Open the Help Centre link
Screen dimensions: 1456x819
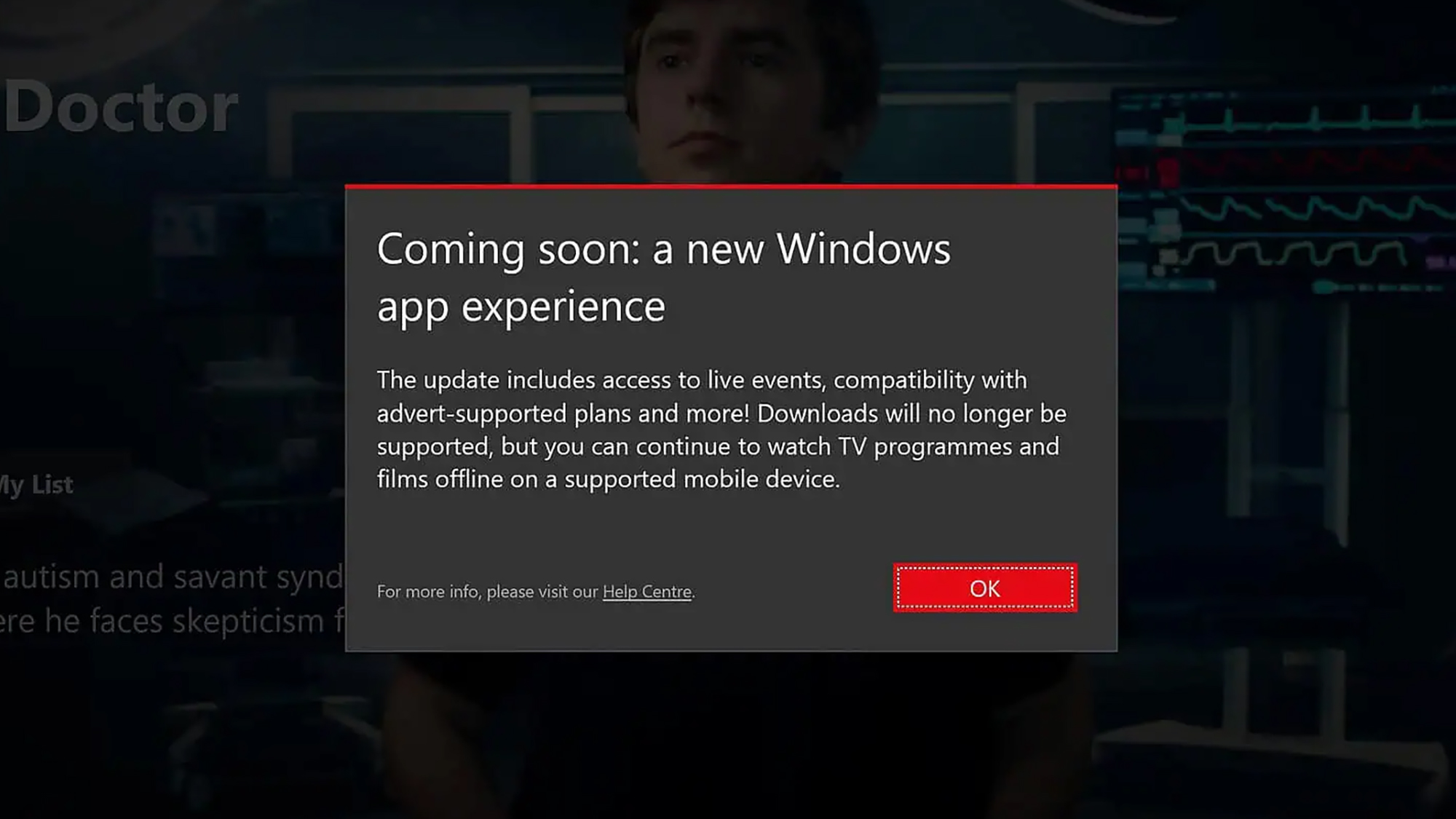[647, 591]
